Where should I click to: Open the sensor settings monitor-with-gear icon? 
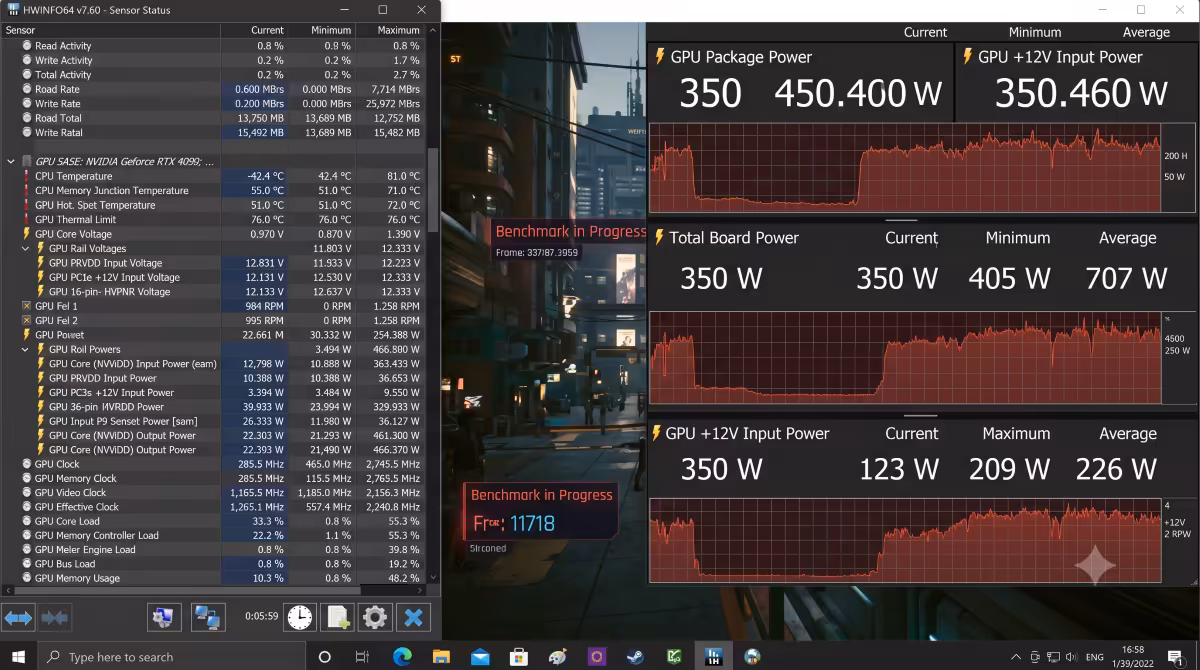[x=164, y=617]
